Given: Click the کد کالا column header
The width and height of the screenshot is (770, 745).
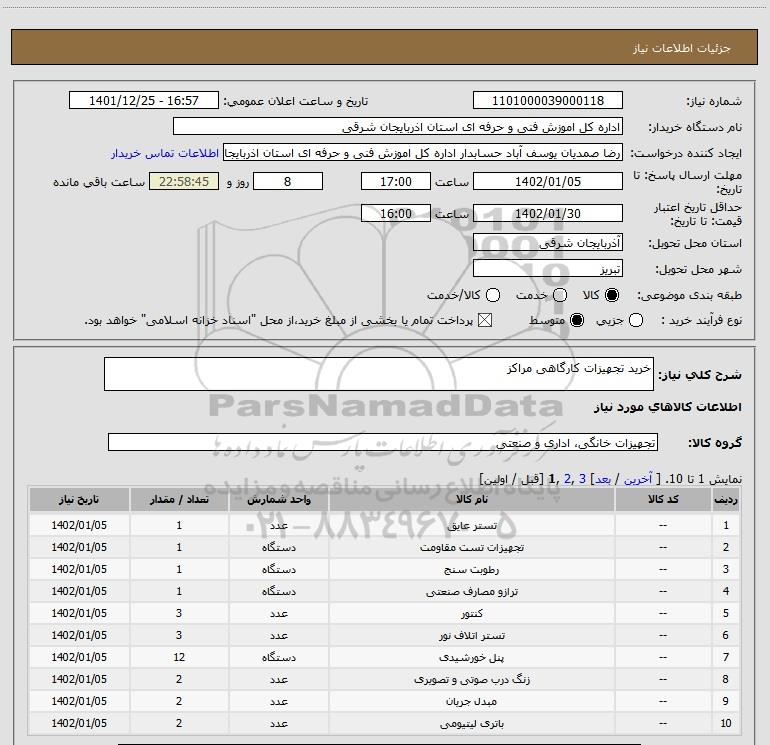Looking at the screenshot, I should (663, 499).
